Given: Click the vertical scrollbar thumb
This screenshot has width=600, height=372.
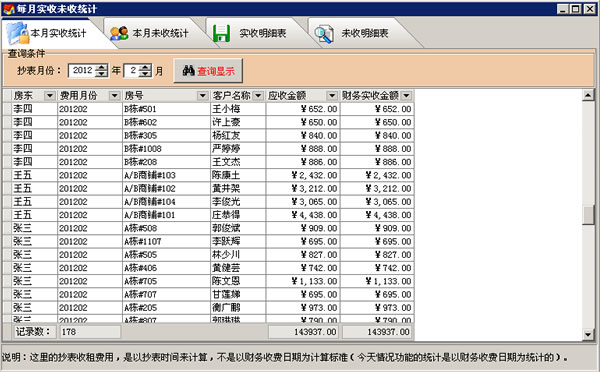Looking at the screenshot, I should pos(588,215).
